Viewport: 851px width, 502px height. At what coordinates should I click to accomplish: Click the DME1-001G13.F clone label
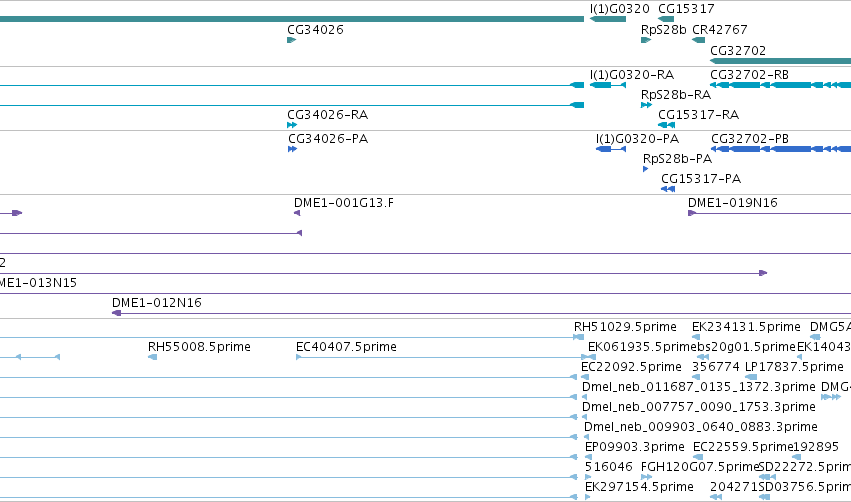click(344, 202)
